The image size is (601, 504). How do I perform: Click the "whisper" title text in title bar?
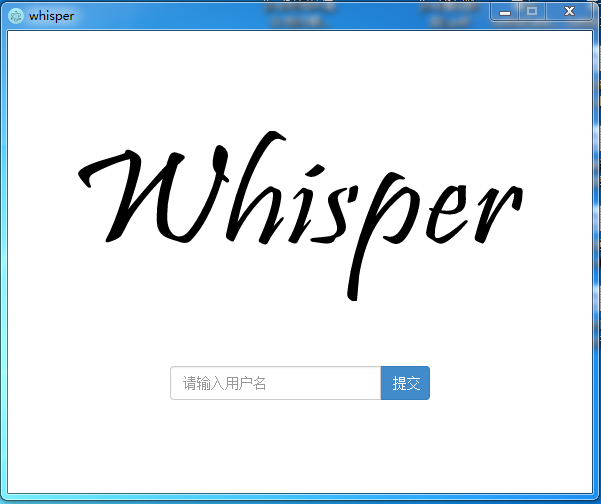(x=51, y=16)
